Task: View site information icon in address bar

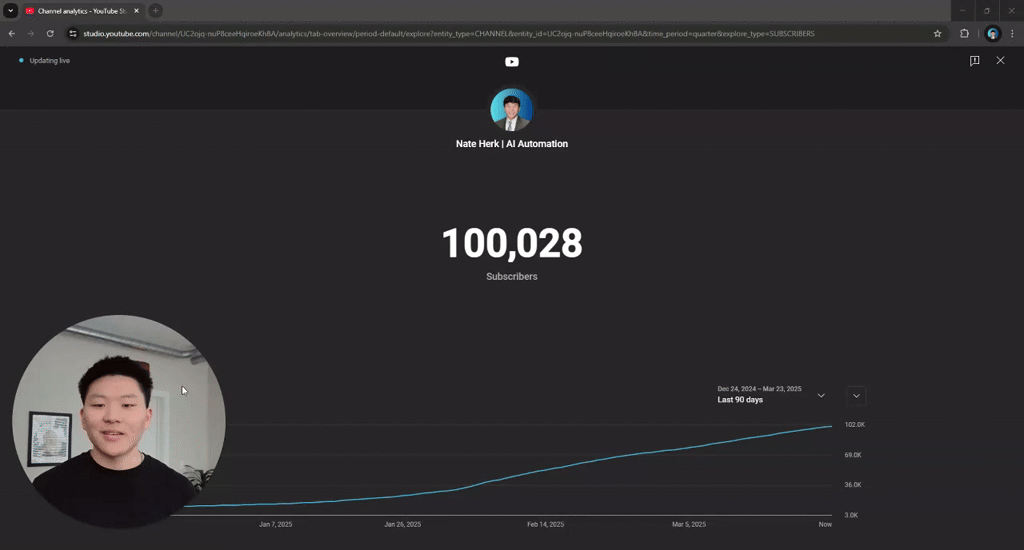Action: pos(73,33)
